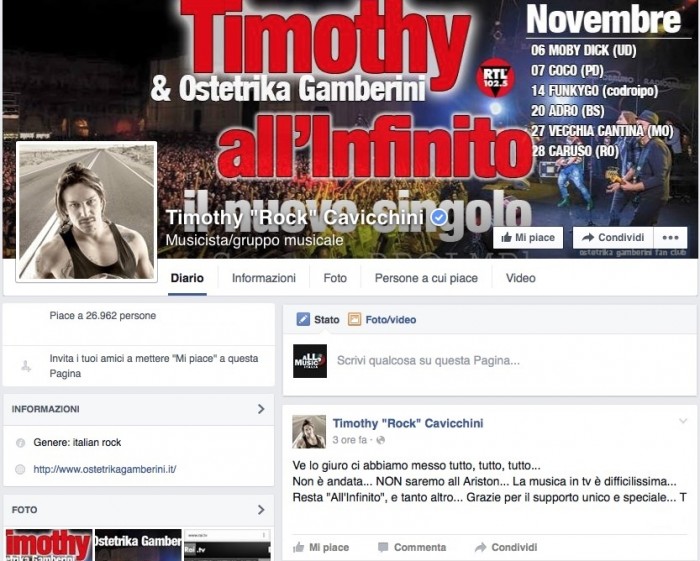This screenshot has height=561, width=700.
Task: Click the pencil Stato icon
Action: pos(303,320)
